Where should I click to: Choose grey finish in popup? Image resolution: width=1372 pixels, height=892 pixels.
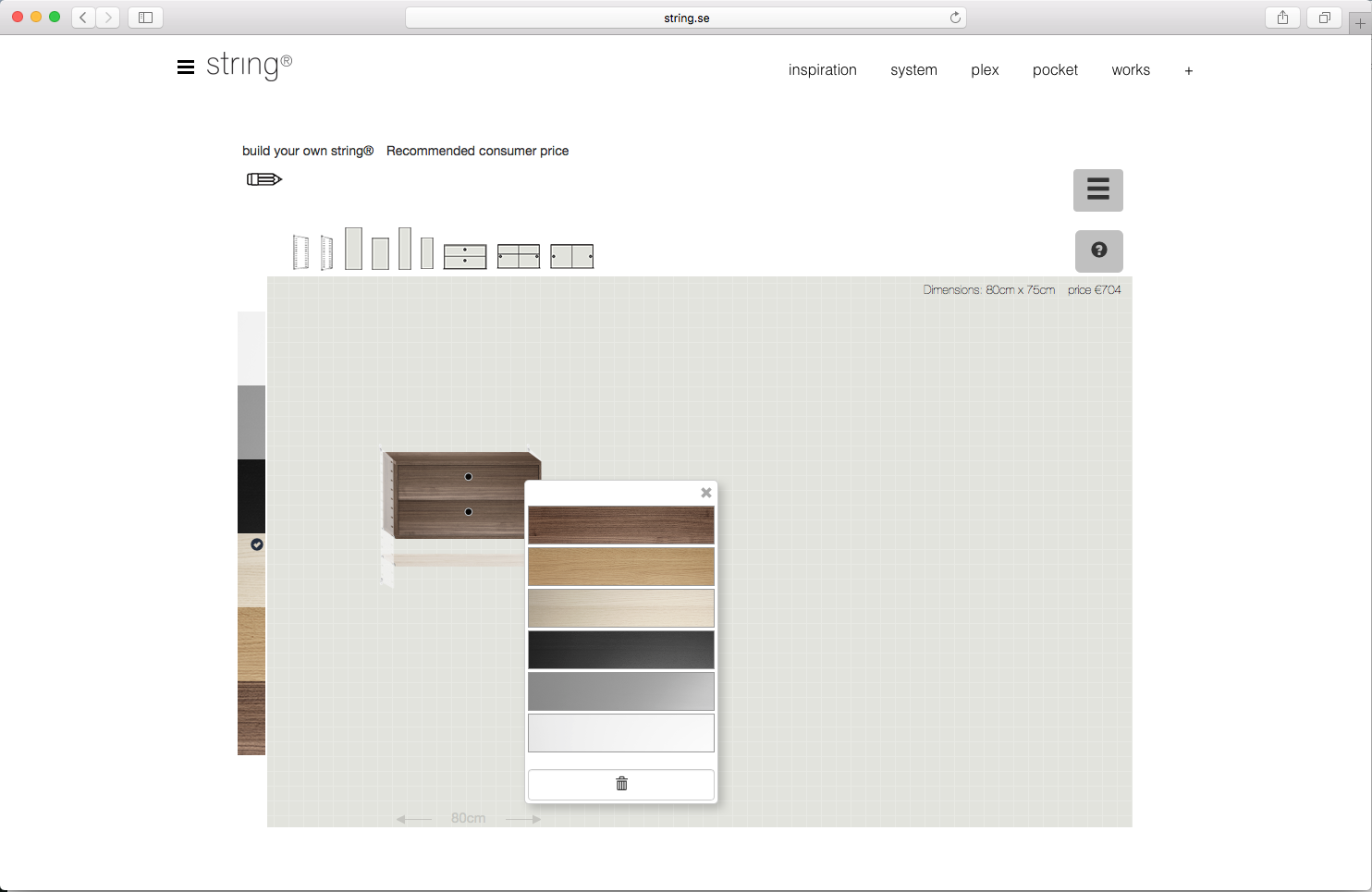pos(621,691)
